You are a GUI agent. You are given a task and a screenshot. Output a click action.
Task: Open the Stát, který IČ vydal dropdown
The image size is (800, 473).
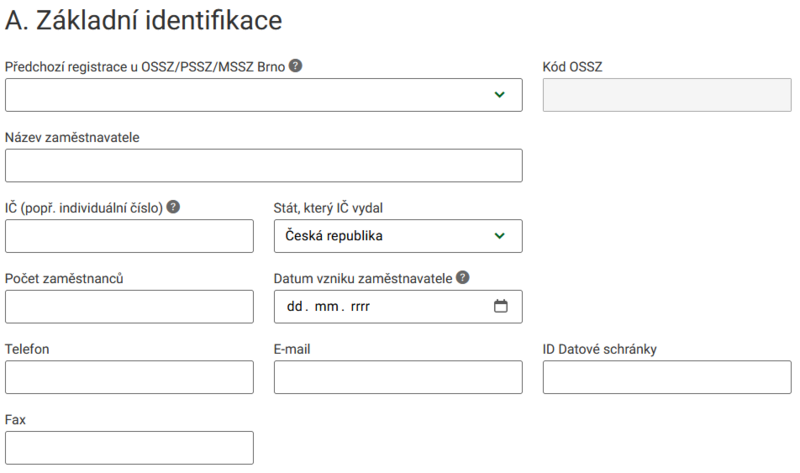pos(398,236)
